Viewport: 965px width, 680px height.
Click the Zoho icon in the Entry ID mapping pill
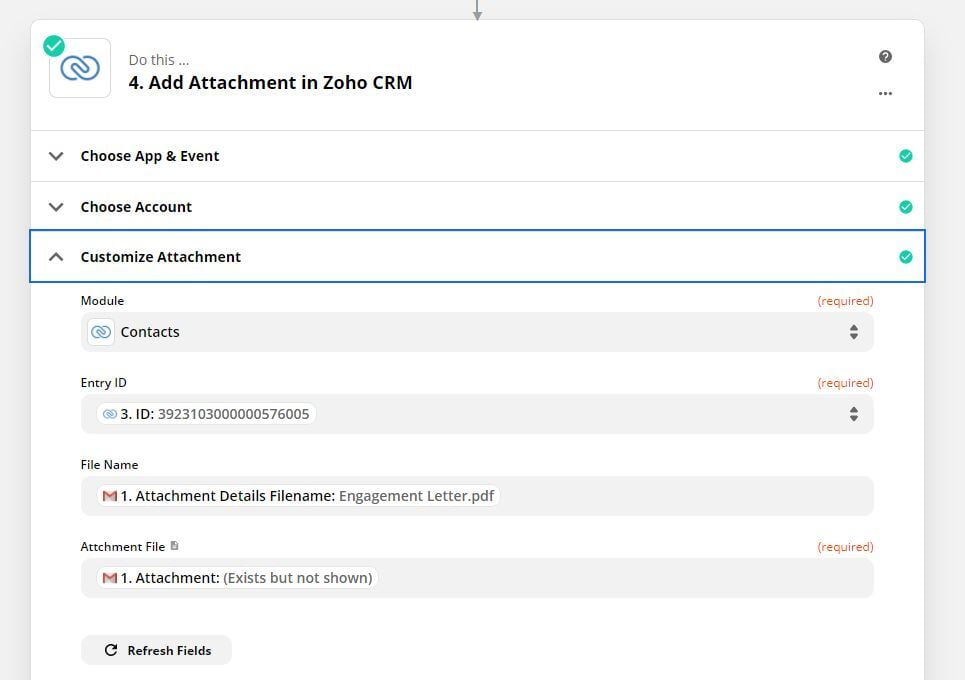[109, 413]
